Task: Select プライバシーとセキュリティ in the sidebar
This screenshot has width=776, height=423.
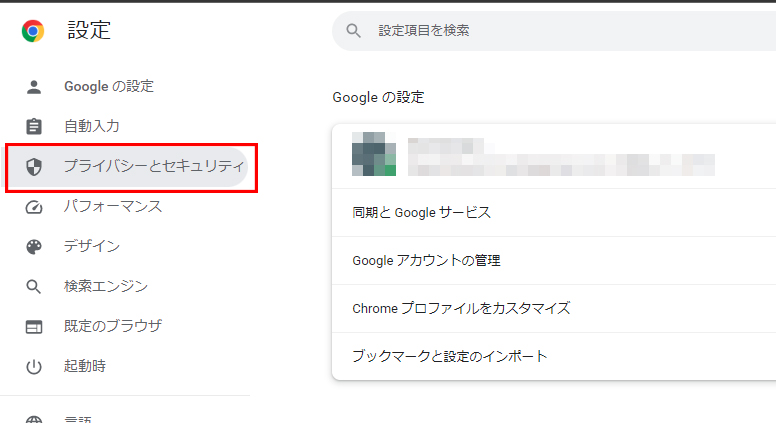Action: (127, 167)
